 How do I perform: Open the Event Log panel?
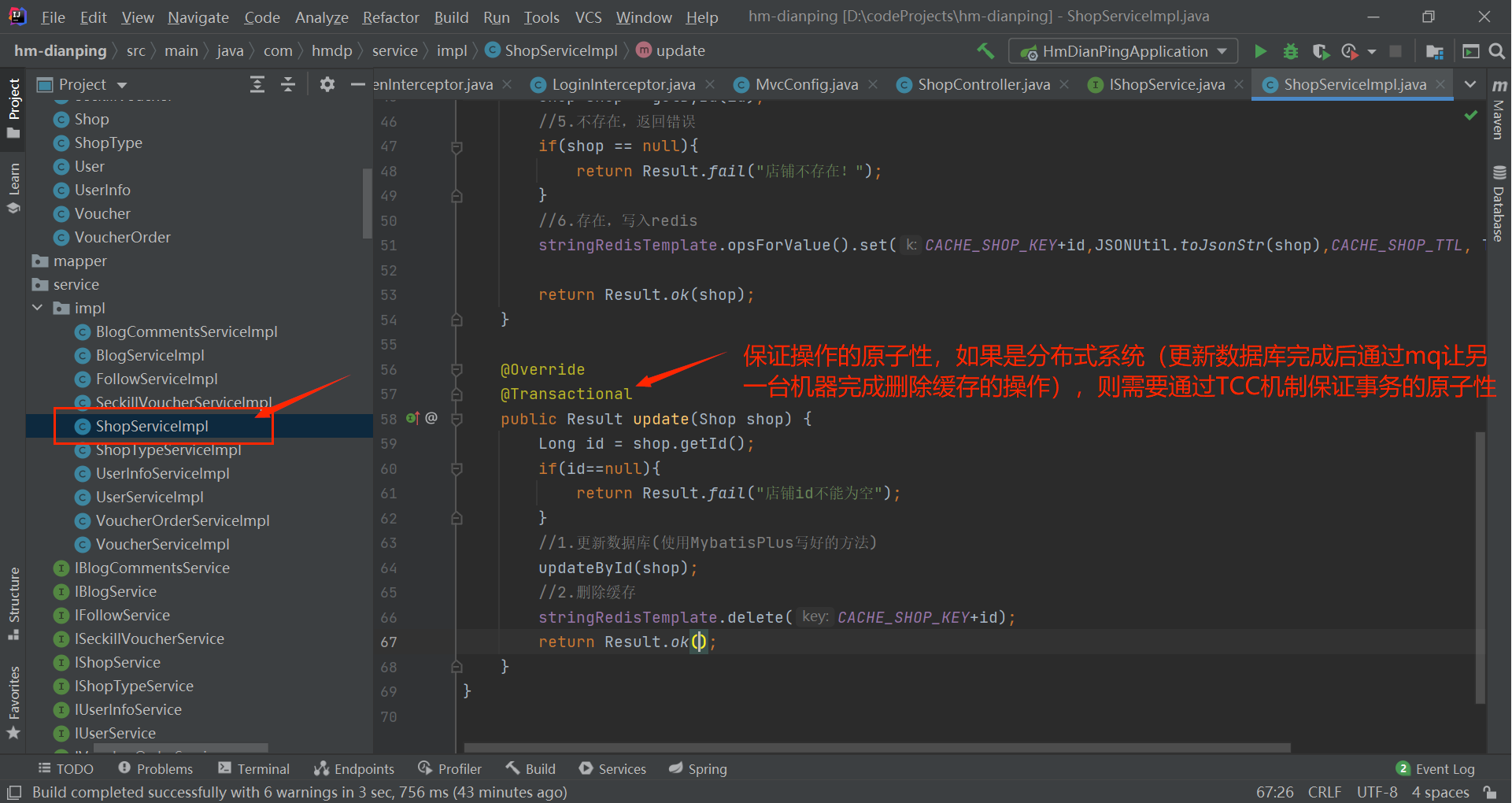(1436, 769)
